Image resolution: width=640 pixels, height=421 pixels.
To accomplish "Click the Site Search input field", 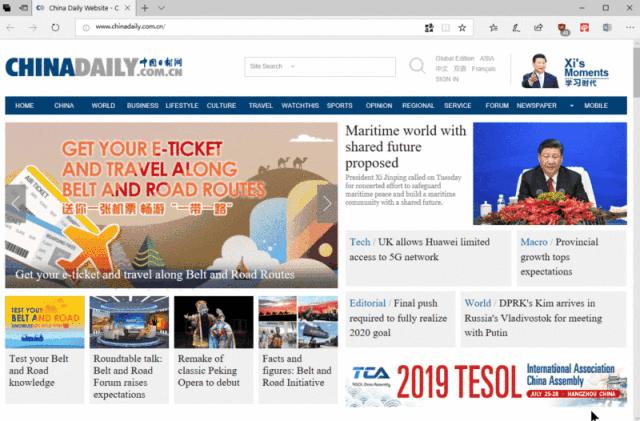I will [320, 67].
